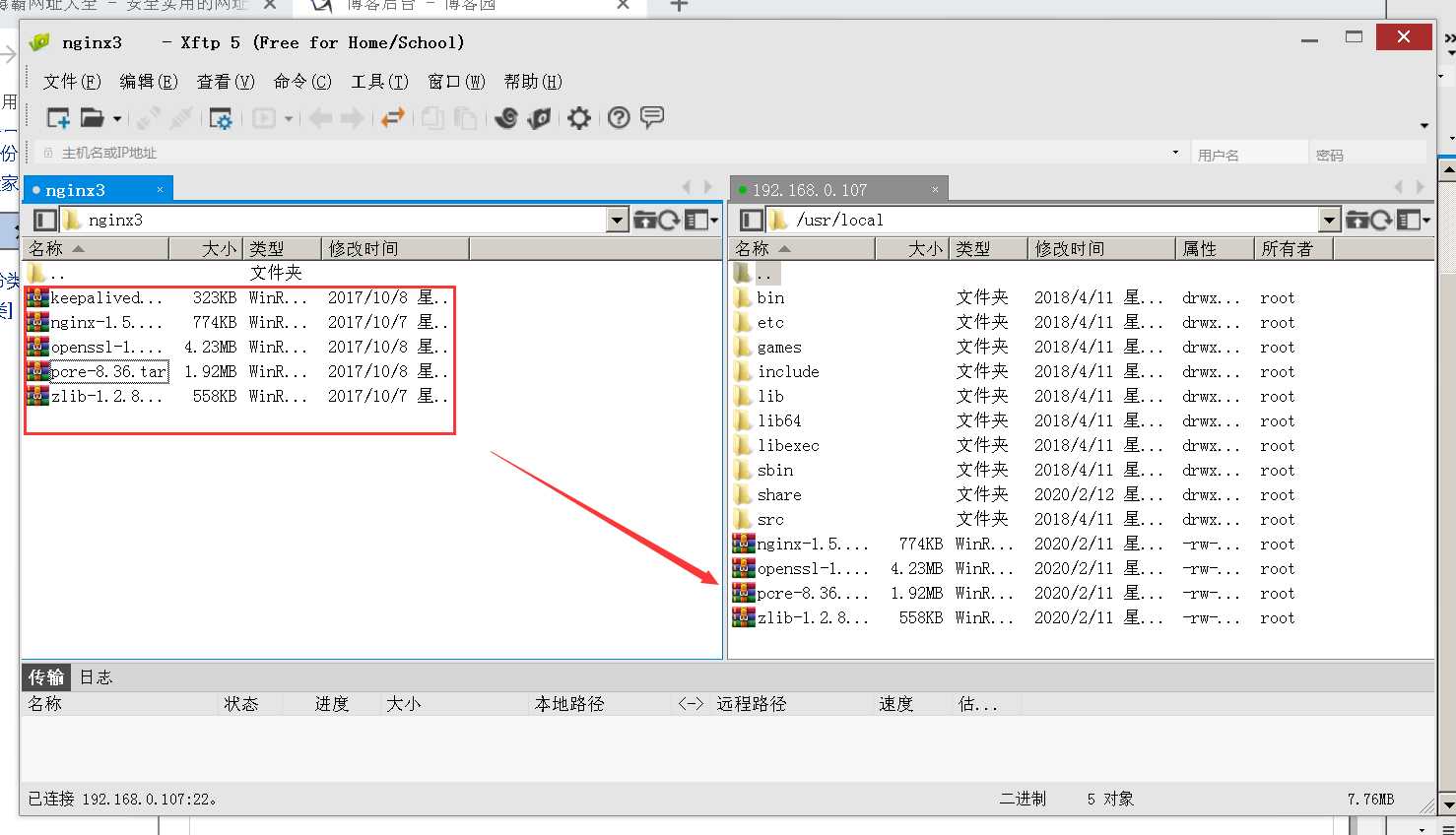Viewport: 1456px width, 835px height.
Task: Open the 窗口(W) menu
Action: 456,82
